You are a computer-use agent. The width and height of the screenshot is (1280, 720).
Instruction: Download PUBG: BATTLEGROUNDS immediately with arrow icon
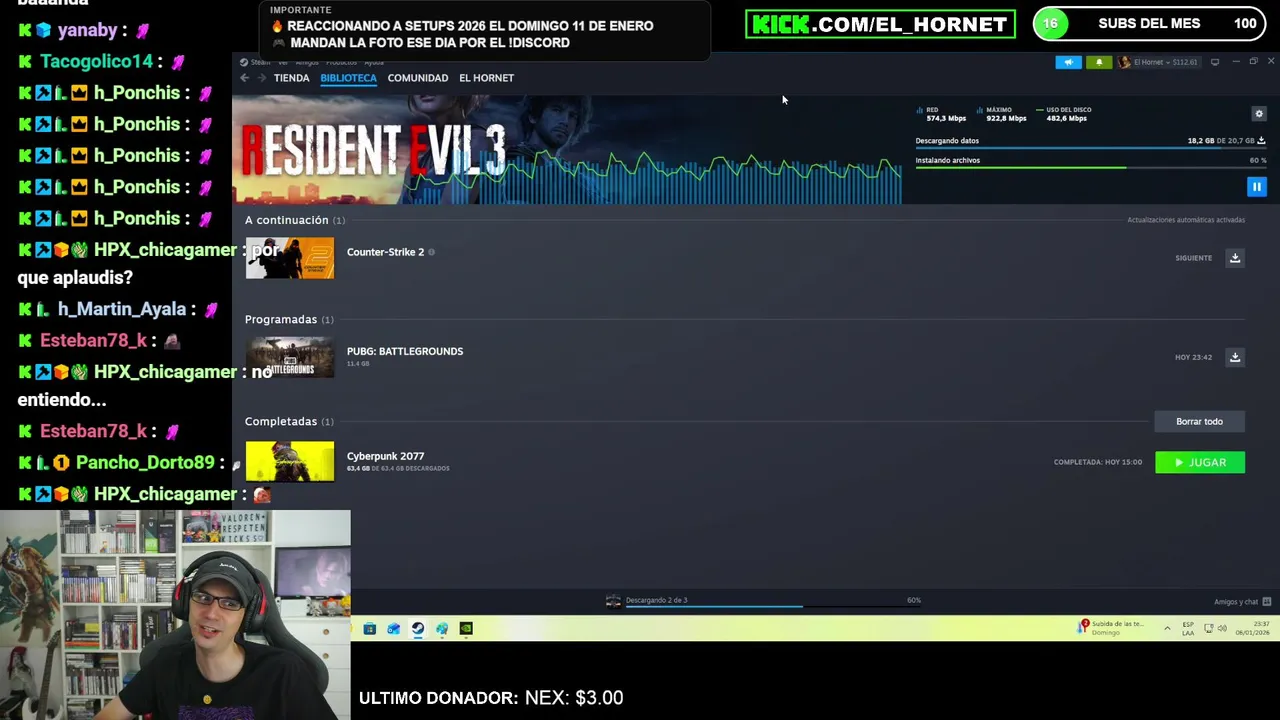[x=1235, y=357]
